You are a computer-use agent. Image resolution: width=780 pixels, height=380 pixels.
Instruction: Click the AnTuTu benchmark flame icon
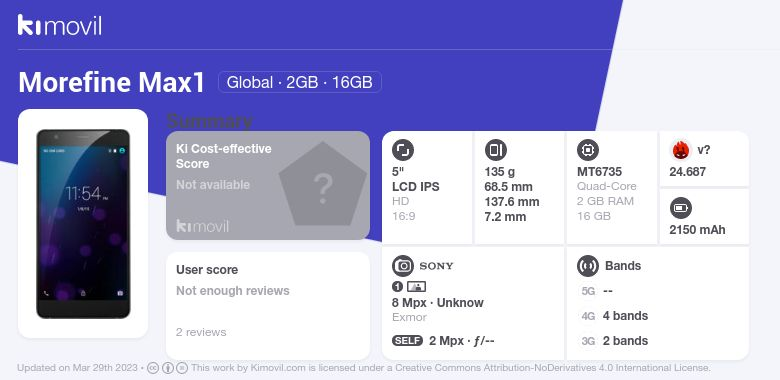[680, 150]
